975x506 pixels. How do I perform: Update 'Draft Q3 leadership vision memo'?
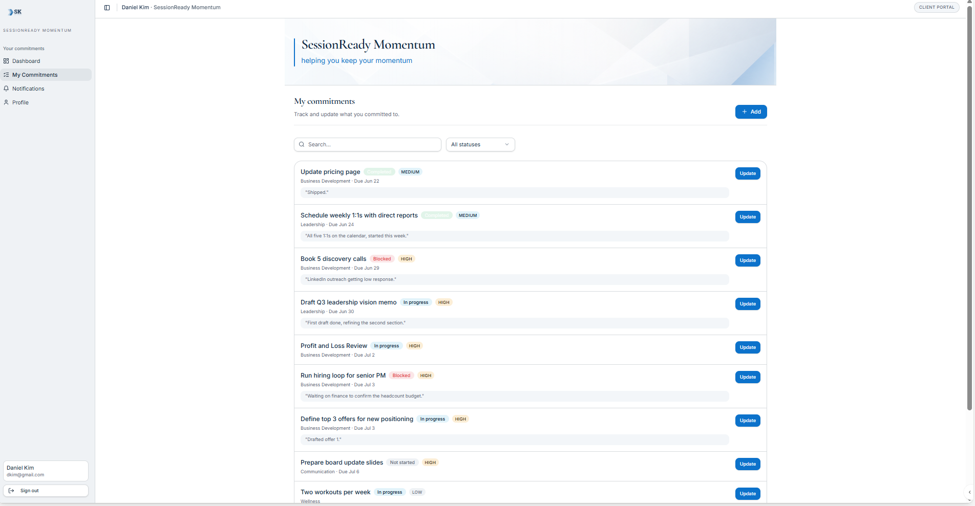point(747,304)
